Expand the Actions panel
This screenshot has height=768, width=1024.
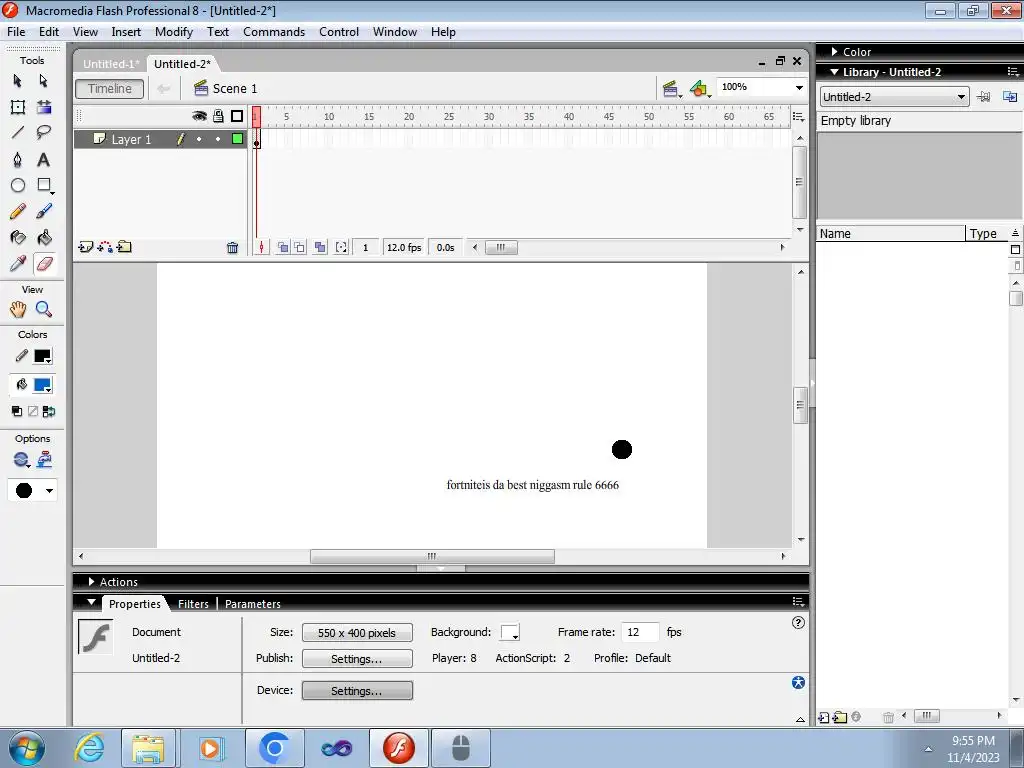click(91, 581)
